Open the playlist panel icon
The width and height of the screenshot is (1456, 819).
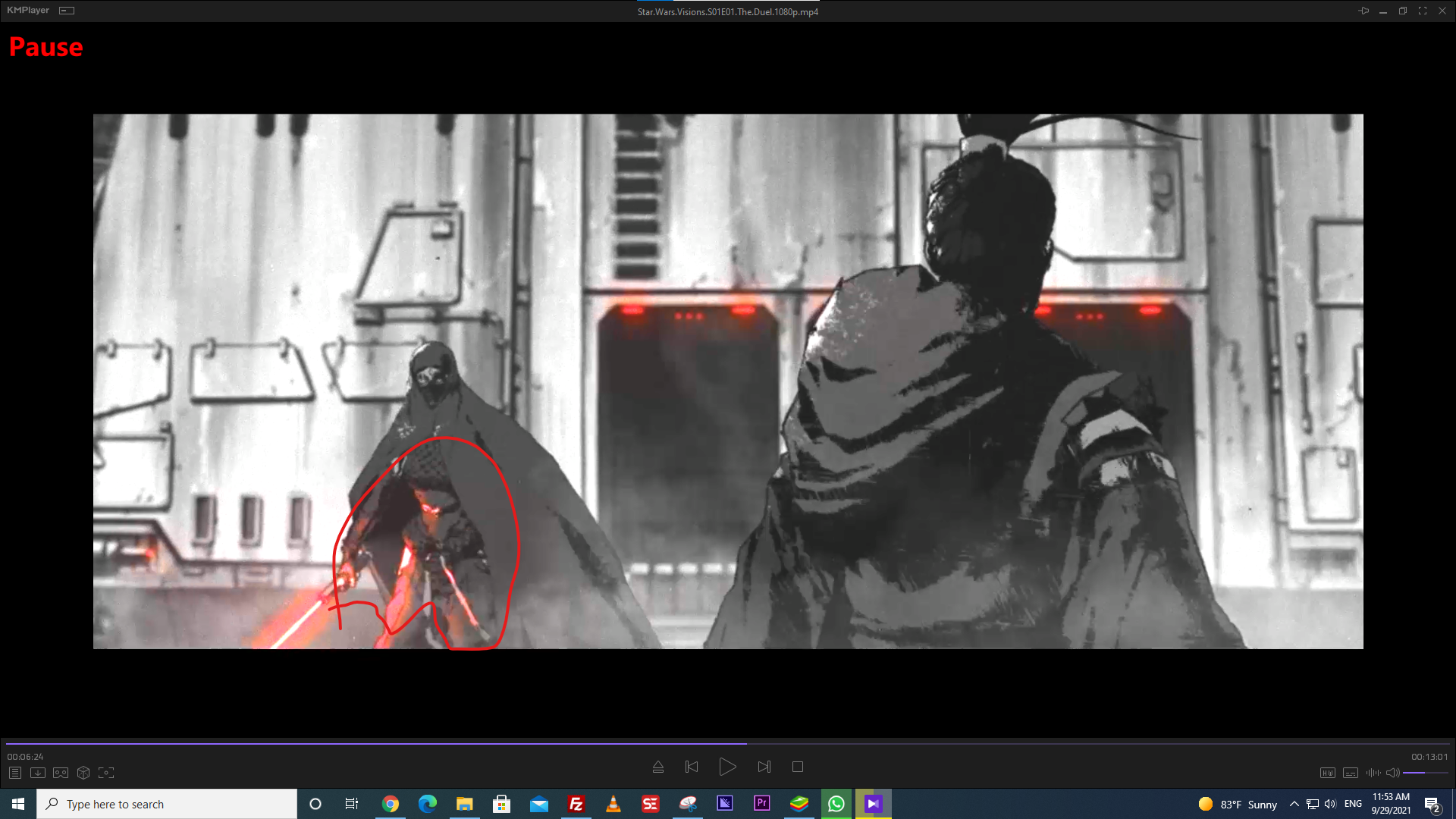pyautogui.click(x=15, y=773)
